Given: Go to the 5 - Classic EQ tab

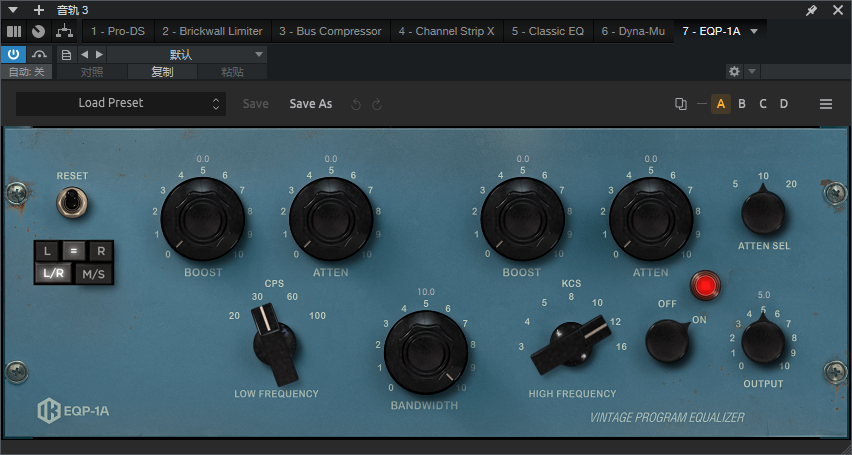Looking at the screenshot, I should click(548, 32).
